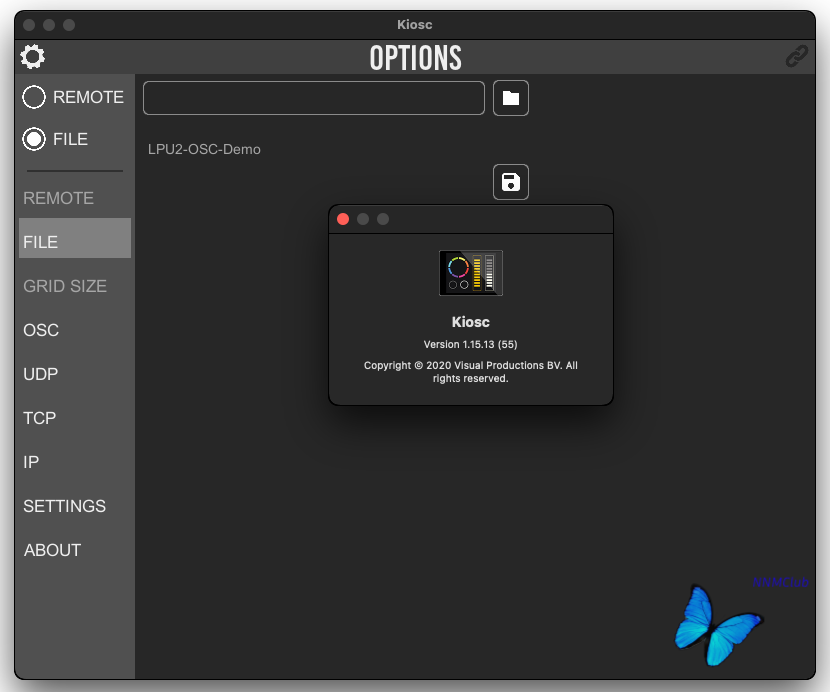Select the FILE radio button
Image resolution: width=830 pixels, height=692 pixels.
click(34, 139)
